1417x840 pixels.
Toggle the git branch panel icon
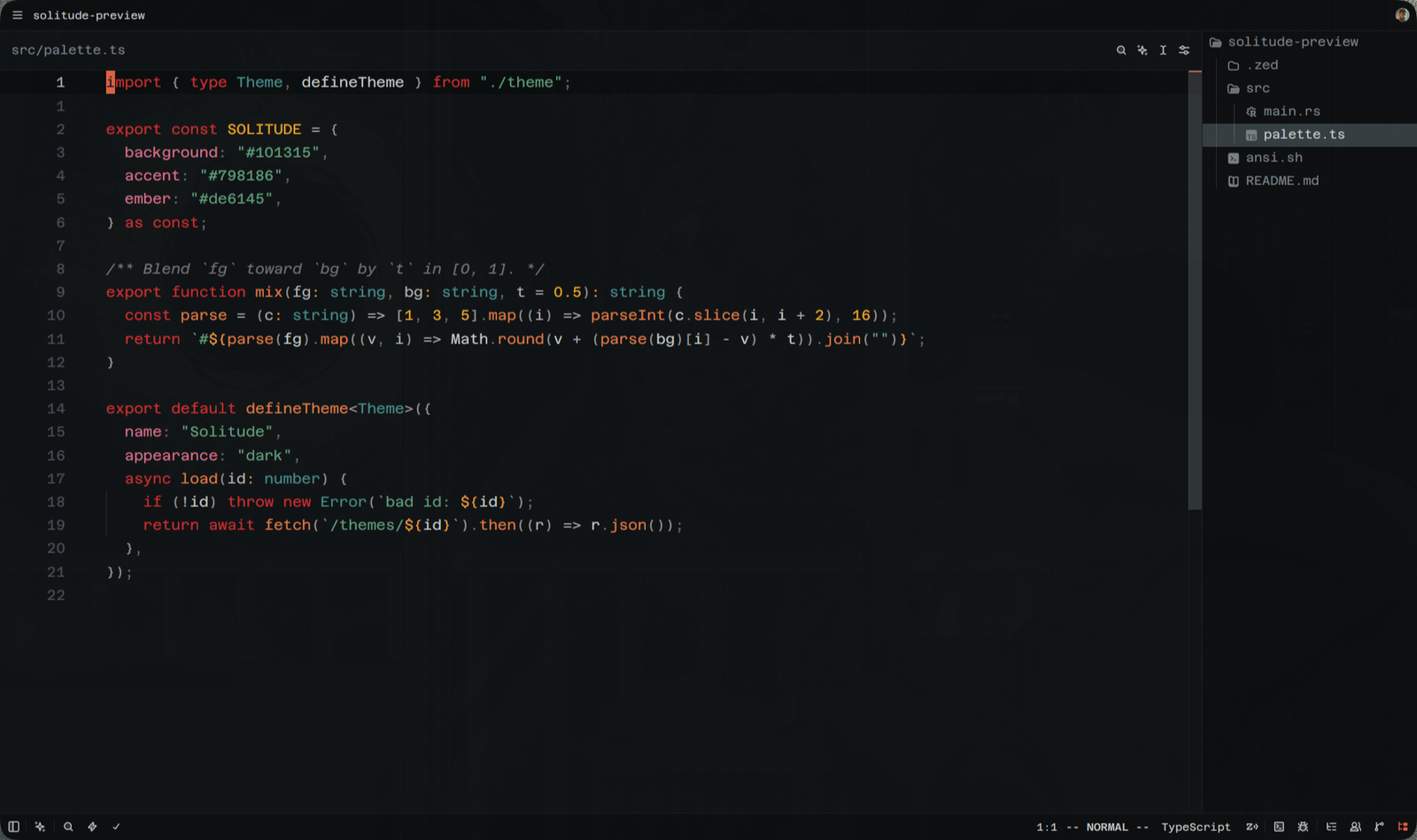[x=1379, y=827]
